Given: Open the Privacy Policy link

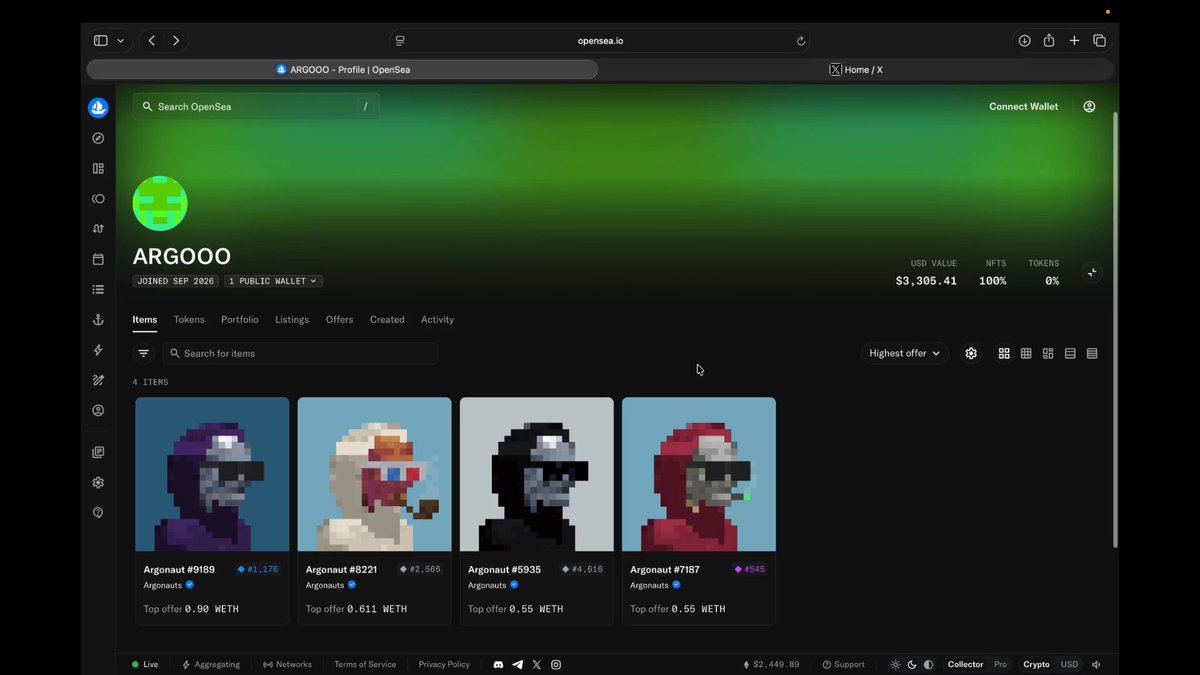Looking at the screenshot, I should coord(444,664).
